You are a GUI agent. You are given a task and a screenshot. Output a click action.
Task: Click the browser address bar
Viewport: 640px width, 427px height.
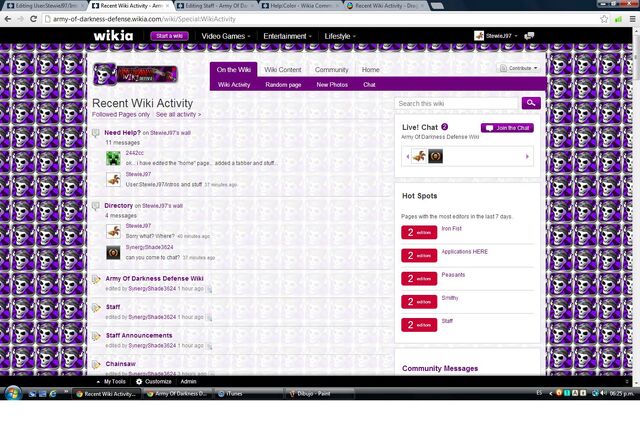point(320,19)
